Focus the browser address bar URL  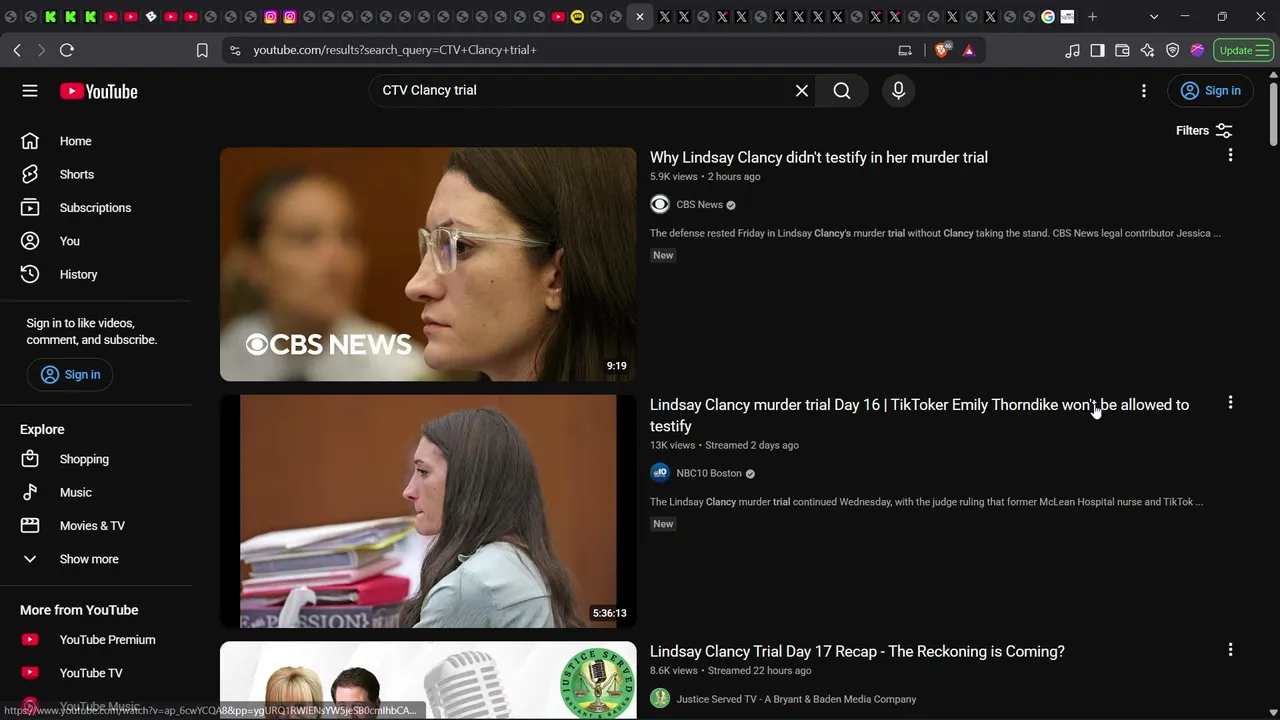[x=395, y=50]
